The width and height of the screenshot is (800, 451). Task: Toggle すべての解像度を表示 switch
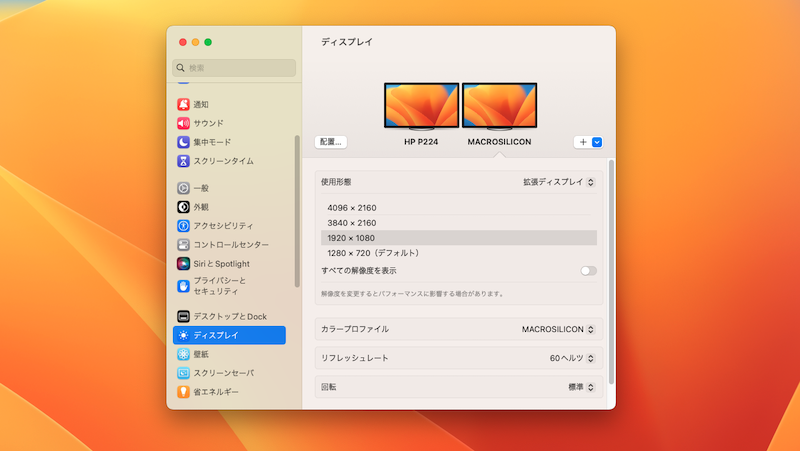pyautogui.click(x=588, y=270)
